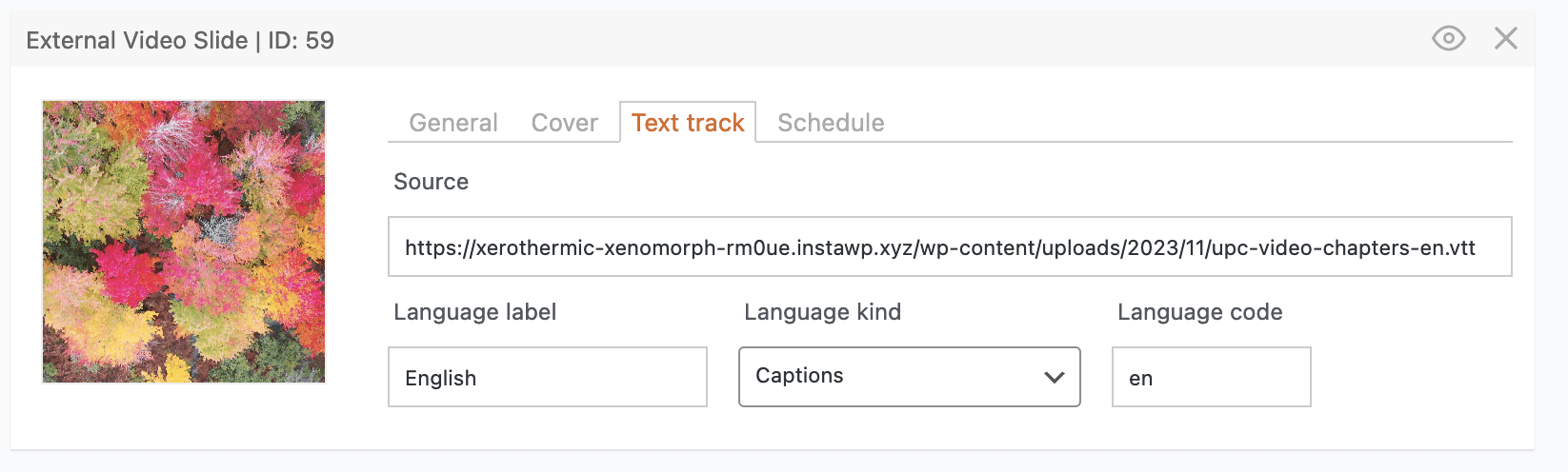Click the autumn forest slide thumbnail

pos(184,242)
